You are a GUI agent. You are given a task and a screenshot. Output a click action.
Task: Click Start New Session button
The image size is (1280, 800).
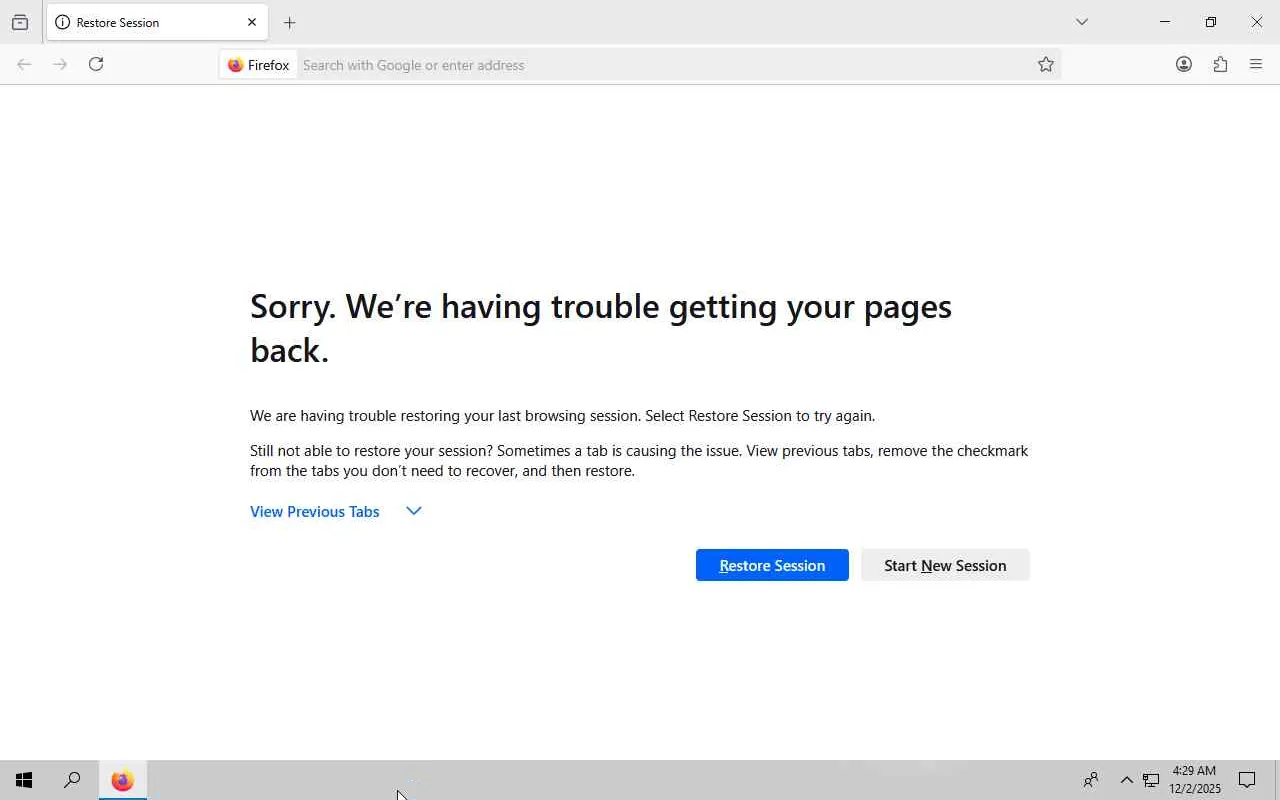[x=945, y=565]
